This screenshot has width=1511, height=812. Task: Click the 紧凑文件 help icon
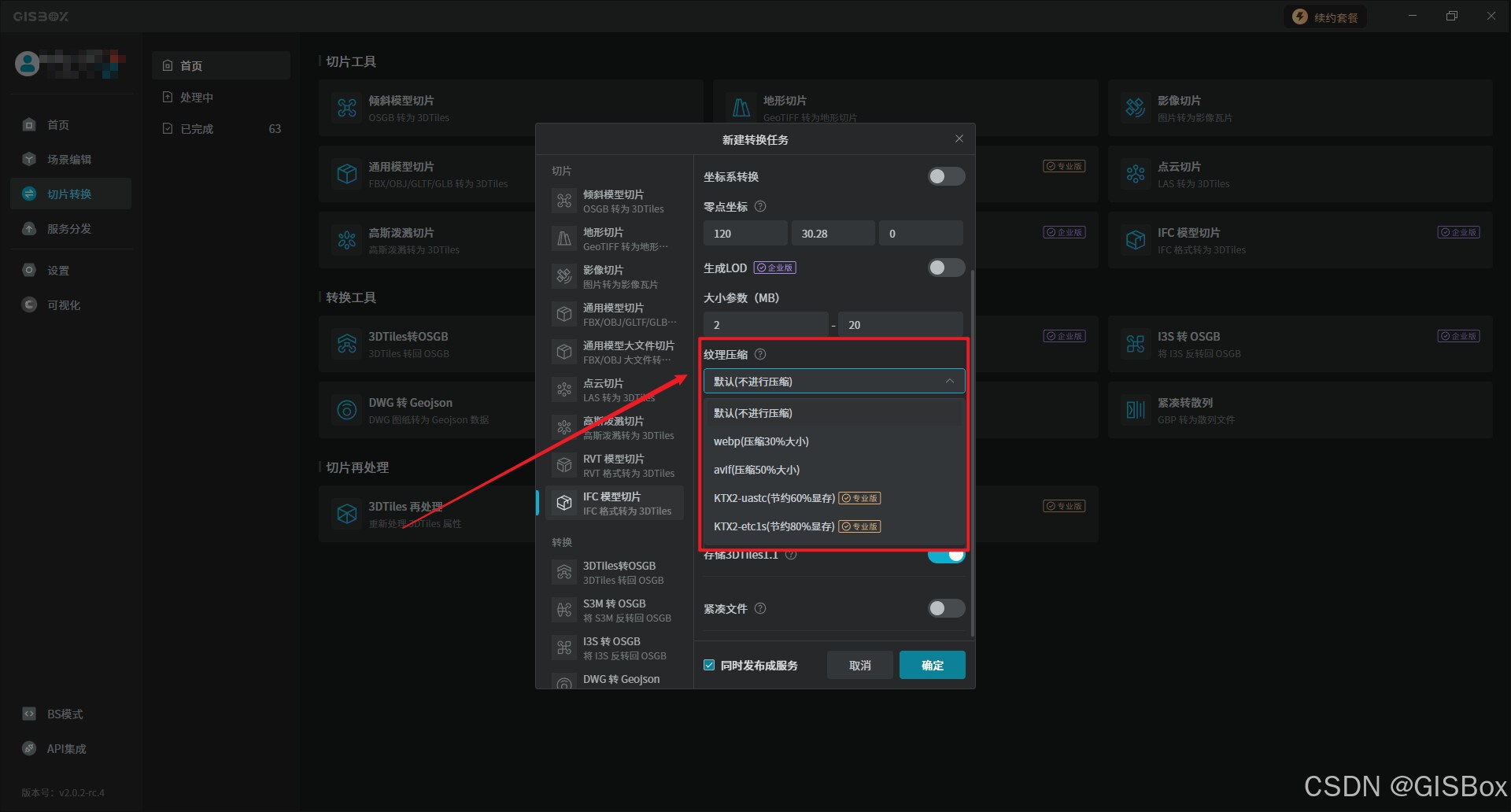[x=760, y=608]
